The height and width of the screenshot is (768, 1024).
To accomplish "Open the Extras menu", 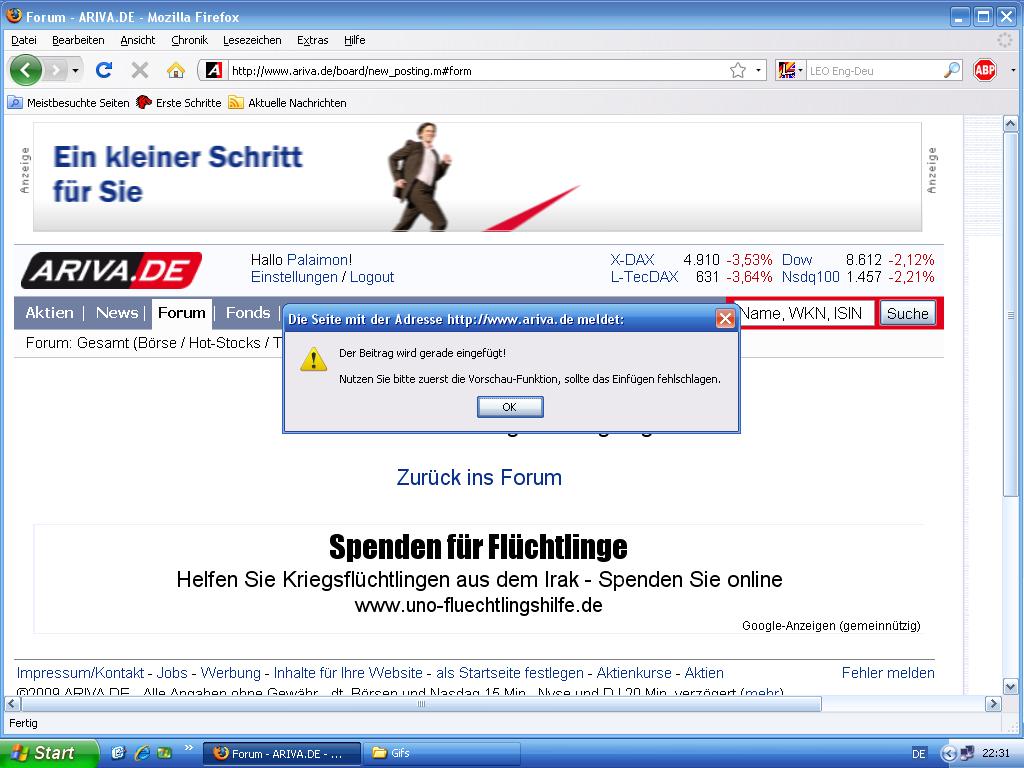I will (x=312, y=40).
